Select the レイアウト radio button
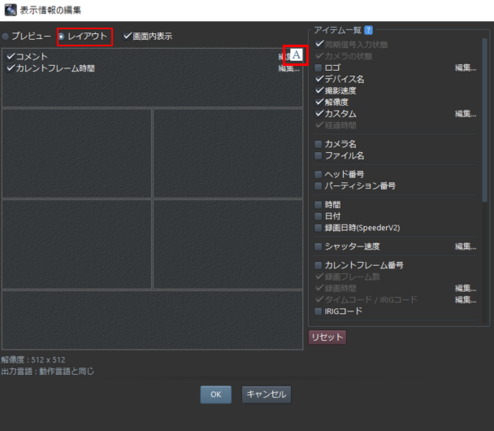This screenshot has height=431, width=494. [x=62, y=36]
